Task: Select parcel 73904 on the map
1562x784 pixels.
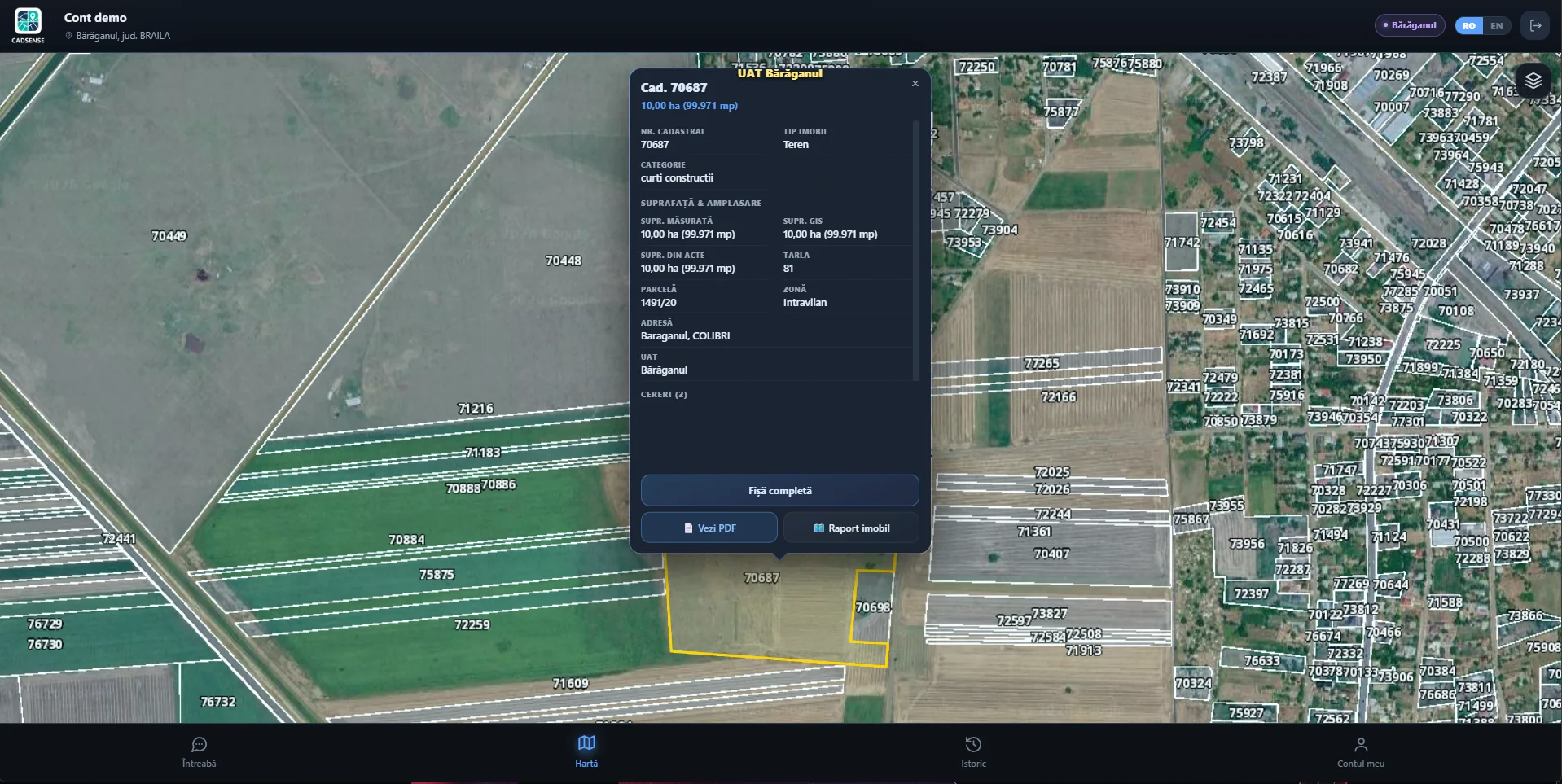Action: click(x=1000, y=230)
